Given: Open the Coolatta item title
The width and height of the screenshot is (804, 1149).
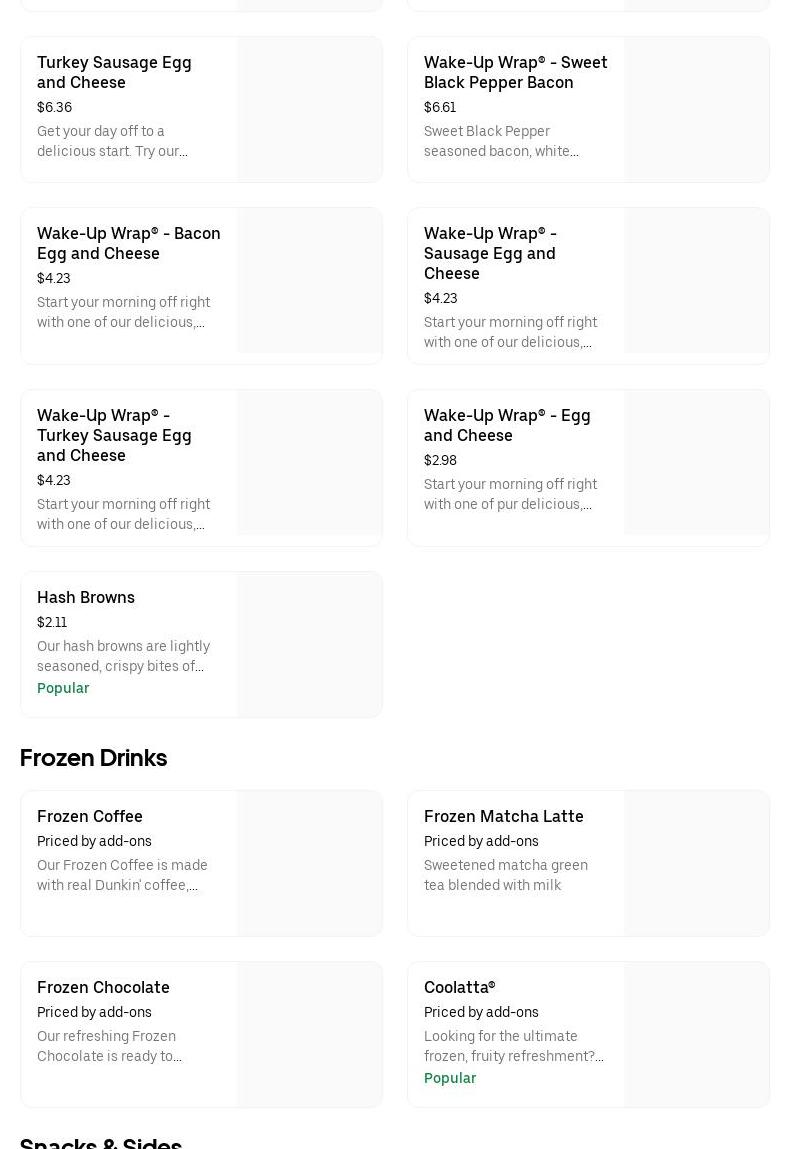Looking at the screenshot, I should point(459,987).
